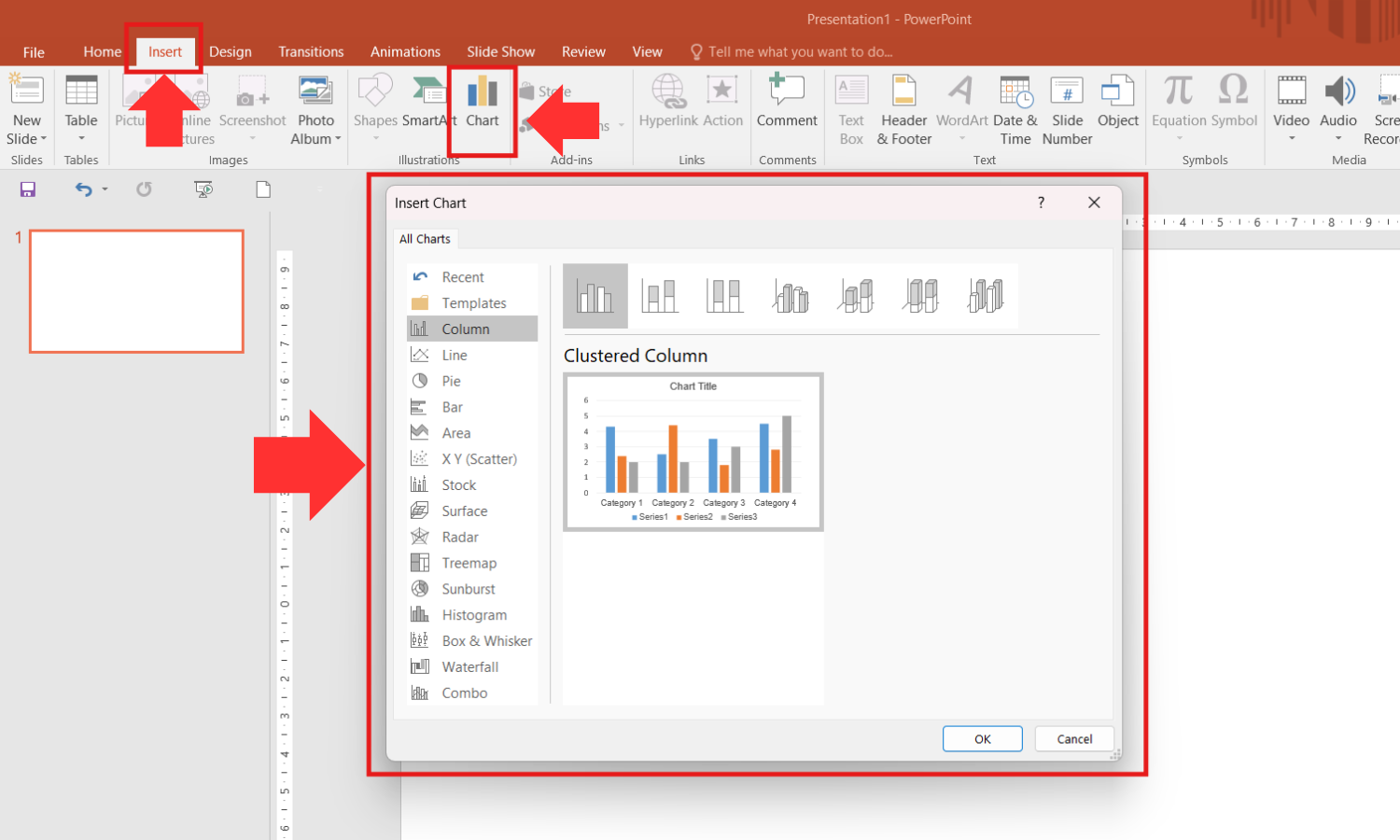Click the Tell me what you want to do box
Image resolution: width=1400 pixels, height=840 pixels.
(791, 52)
